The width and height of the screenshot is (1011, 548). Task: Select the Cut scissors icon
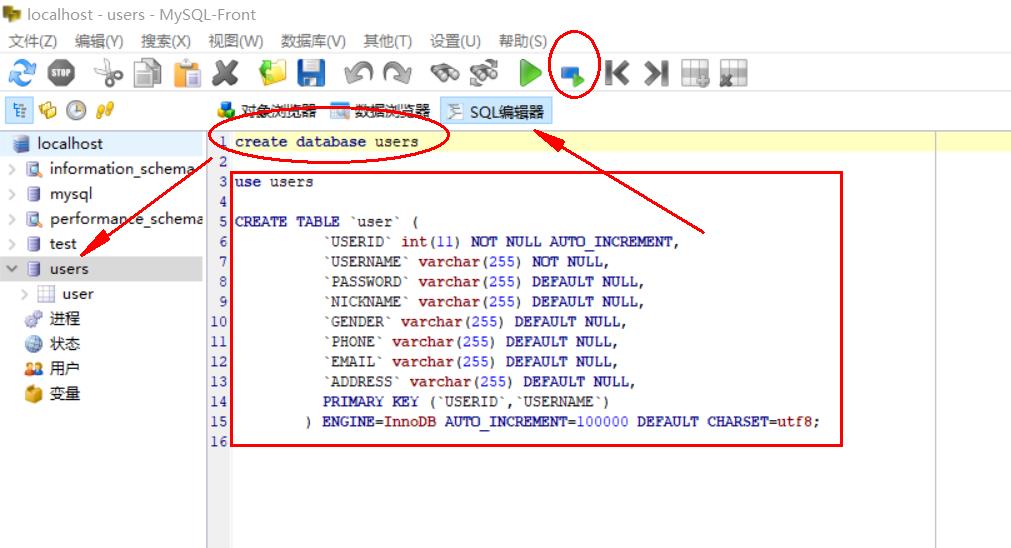click(x=108, y=73)
